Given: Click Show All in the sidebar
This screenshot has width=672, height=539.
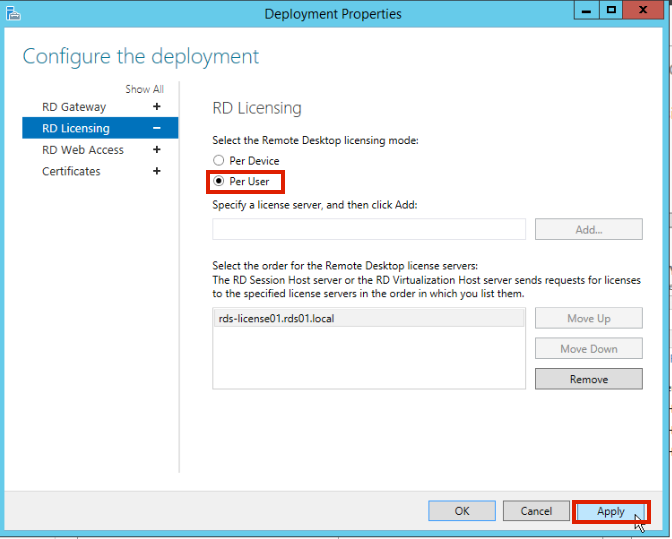Looking at the screenshot, I should (144, 89).
